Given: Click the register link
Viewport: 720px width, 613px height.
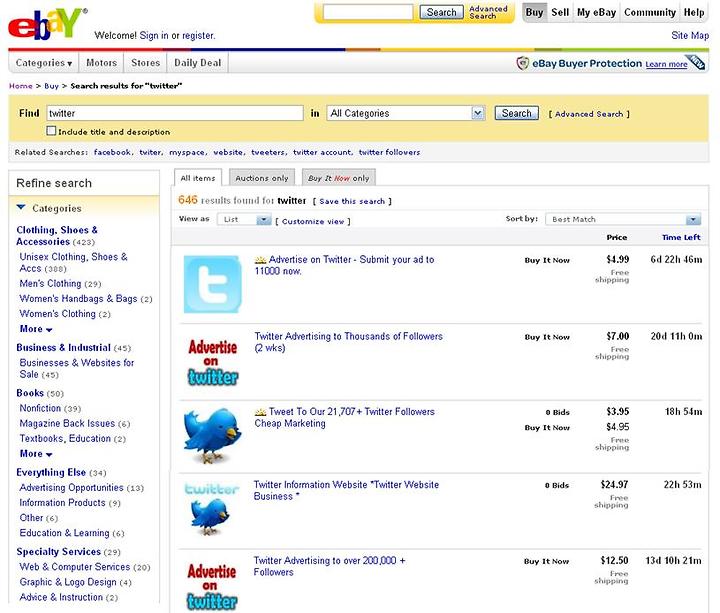Looking at the screenshot, I should tap(198, 35).
